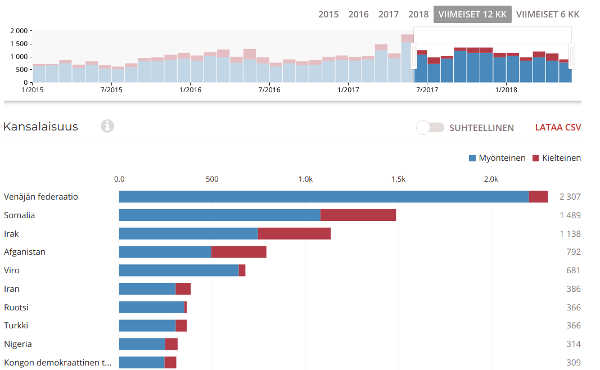Select Viimeiset 12 KK range
The width and height of the screenshot is (600, 370).
[x=473, y=15]
